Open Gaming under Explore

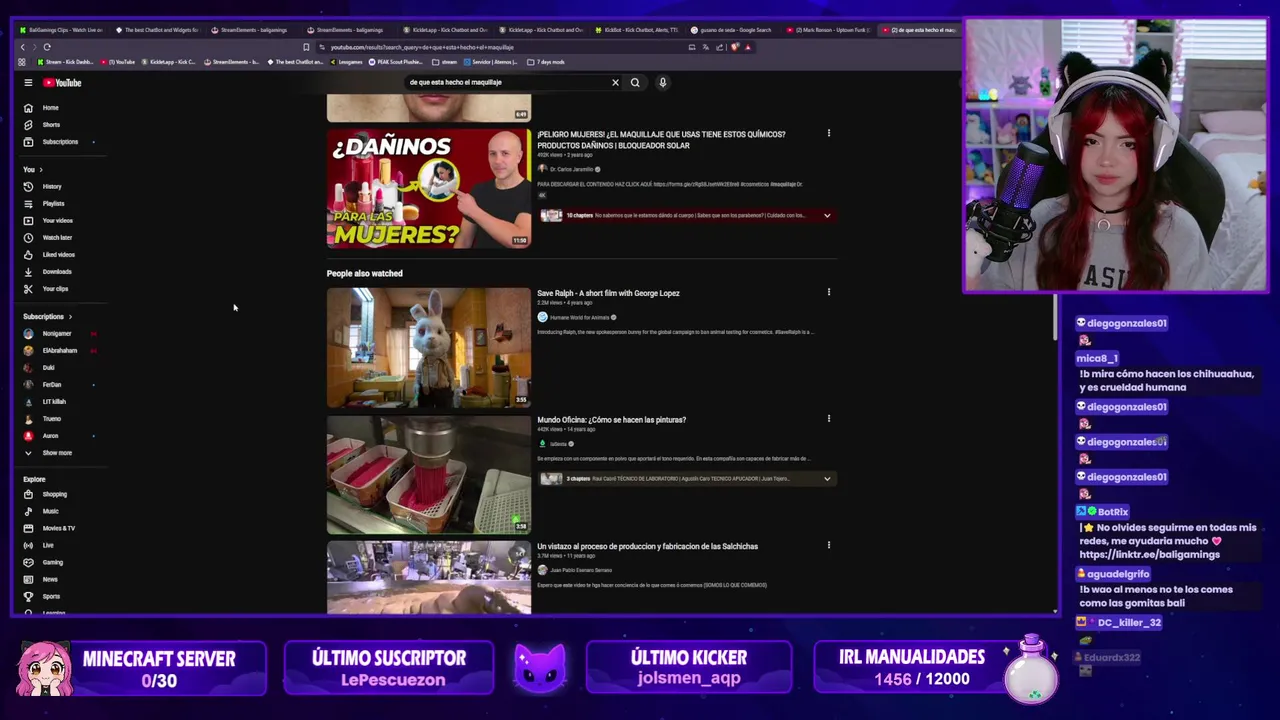[x=43, y=563]
